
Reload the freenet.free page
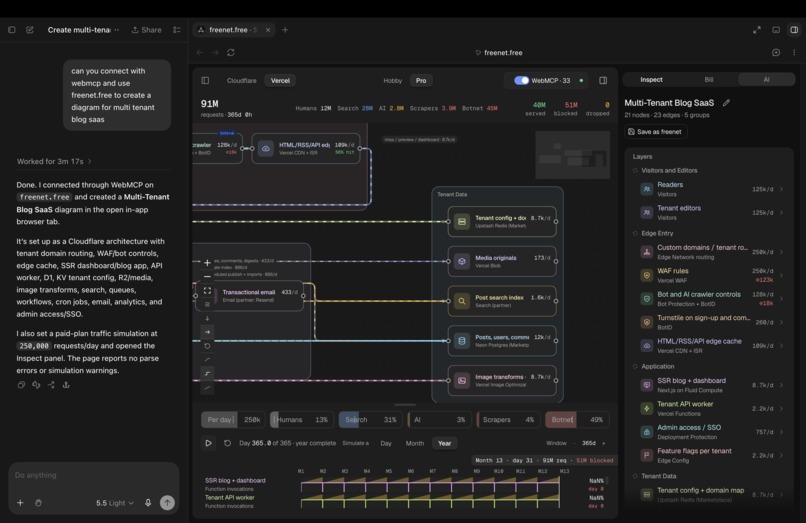tap(231, 52)
